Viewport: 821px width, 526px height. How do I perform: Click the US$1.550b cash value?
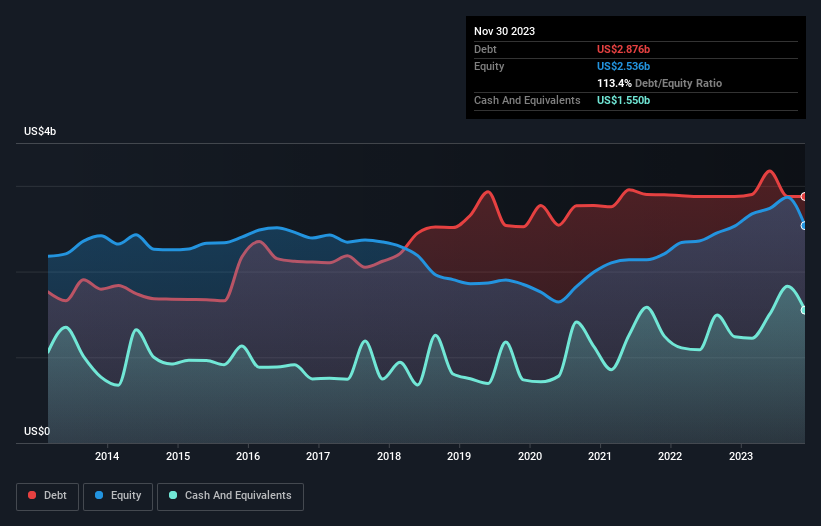[x=623, y=100]
